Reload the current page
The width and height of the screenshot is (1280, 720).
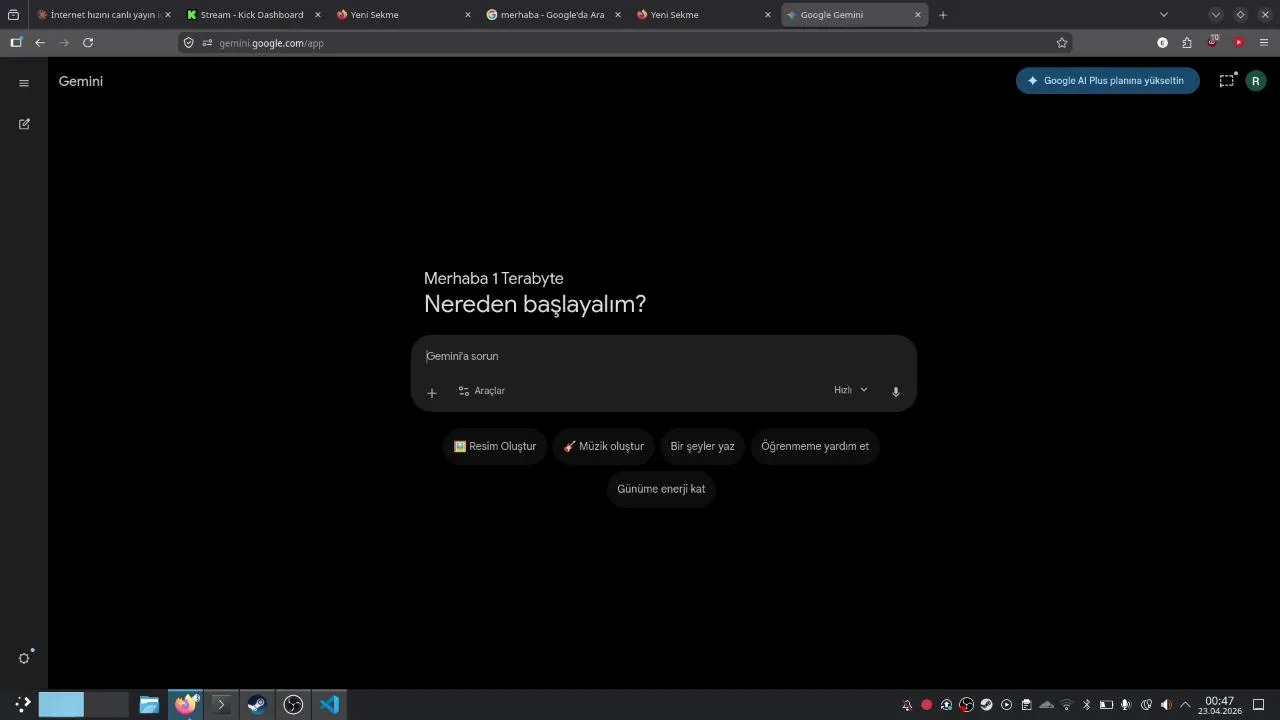[x=88, y=43]
